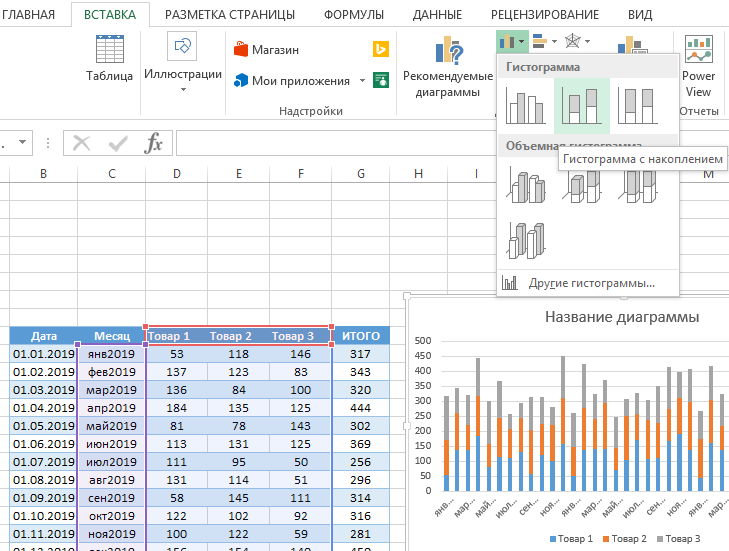Select the 100% stacked column chart thumbnail
Image resolution: width=729 pixels, height=551 pixels.
pyautogui.click(x=637, y=106)
